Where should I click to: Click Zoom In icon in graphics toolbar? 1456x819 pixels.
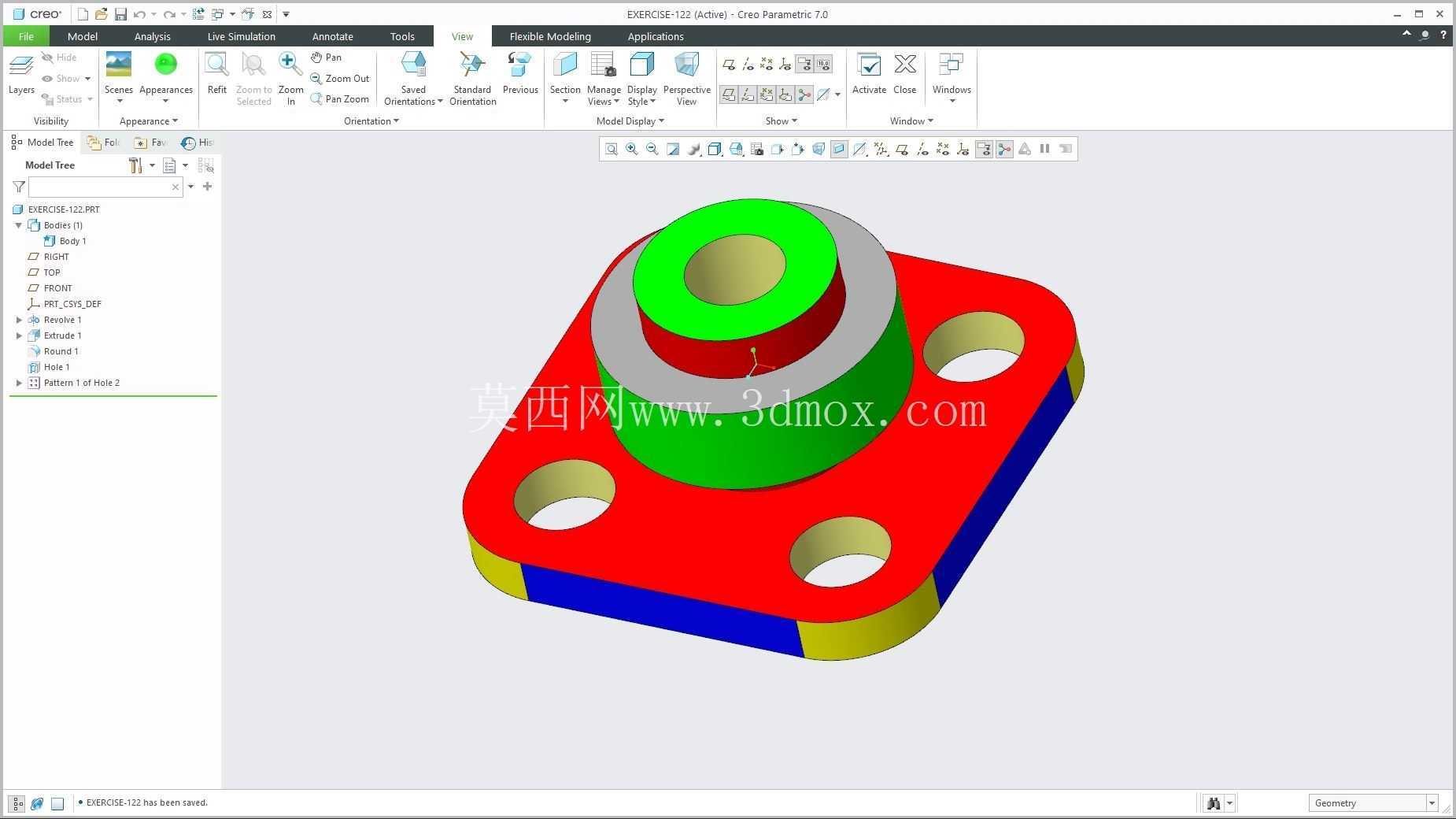pyautogui.click(x=631, y=149)
